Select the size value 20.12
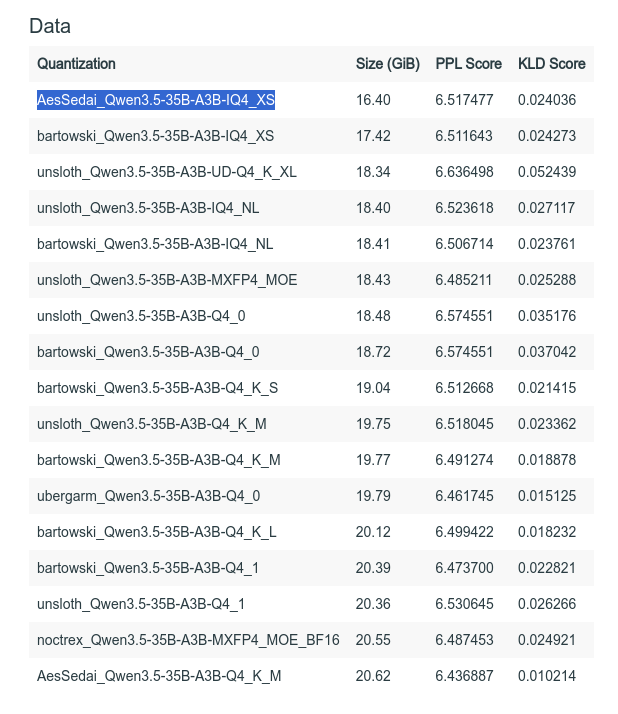This screenshot has width=618, height=714. pyautogui.click(x=373, y=532)
